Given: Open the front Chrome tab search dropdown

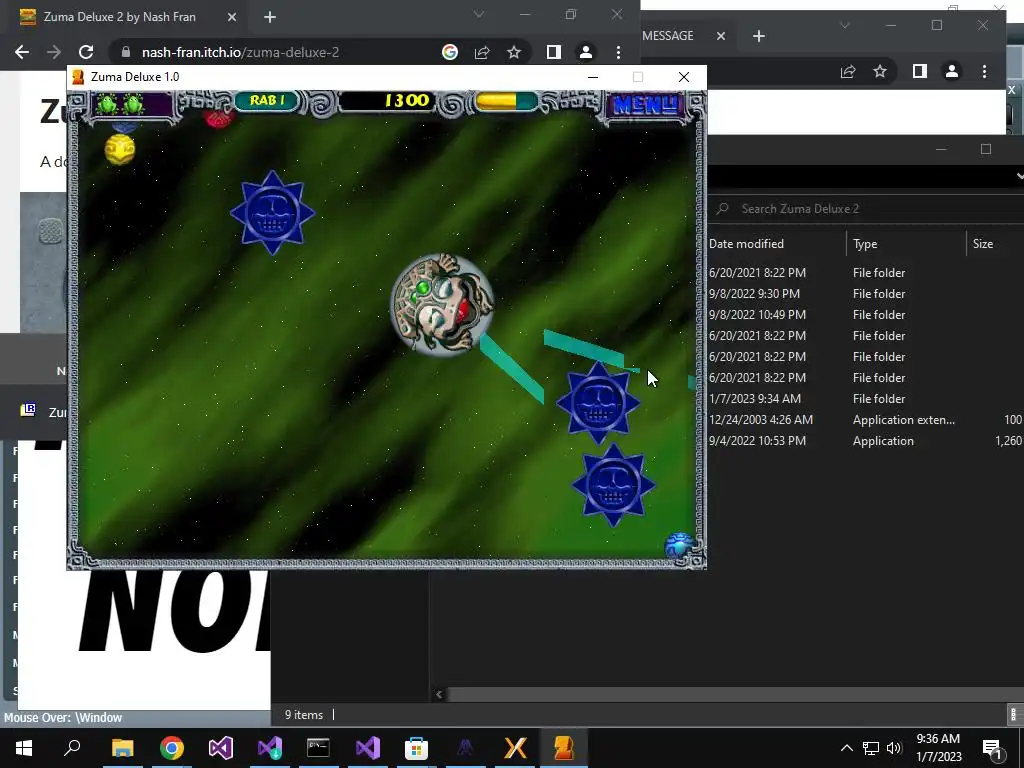Looking at the screenshot, I should tap(479, 14).
